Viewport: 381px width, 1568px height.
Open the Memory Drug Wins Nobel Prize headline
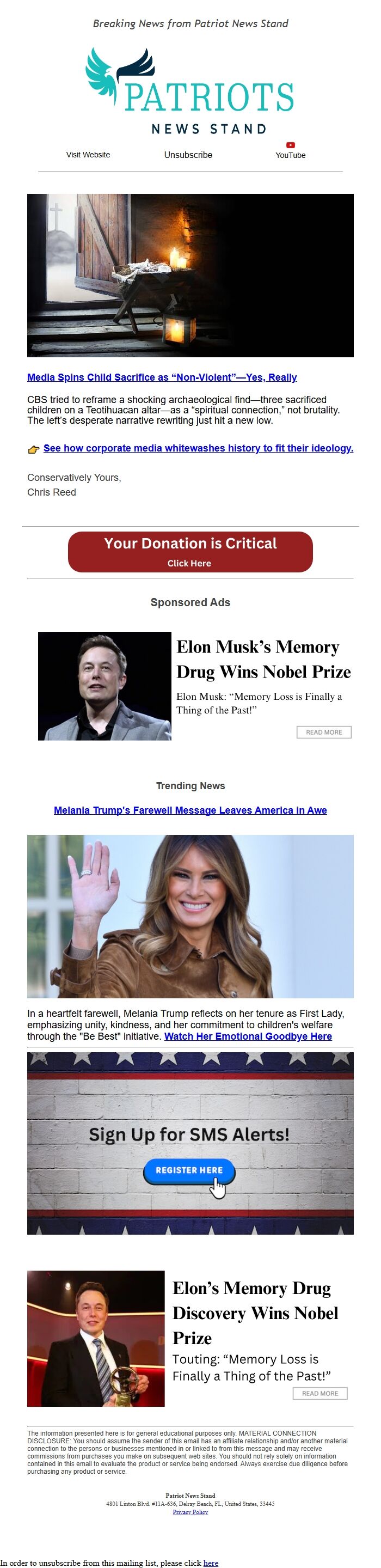click(263, 659)
